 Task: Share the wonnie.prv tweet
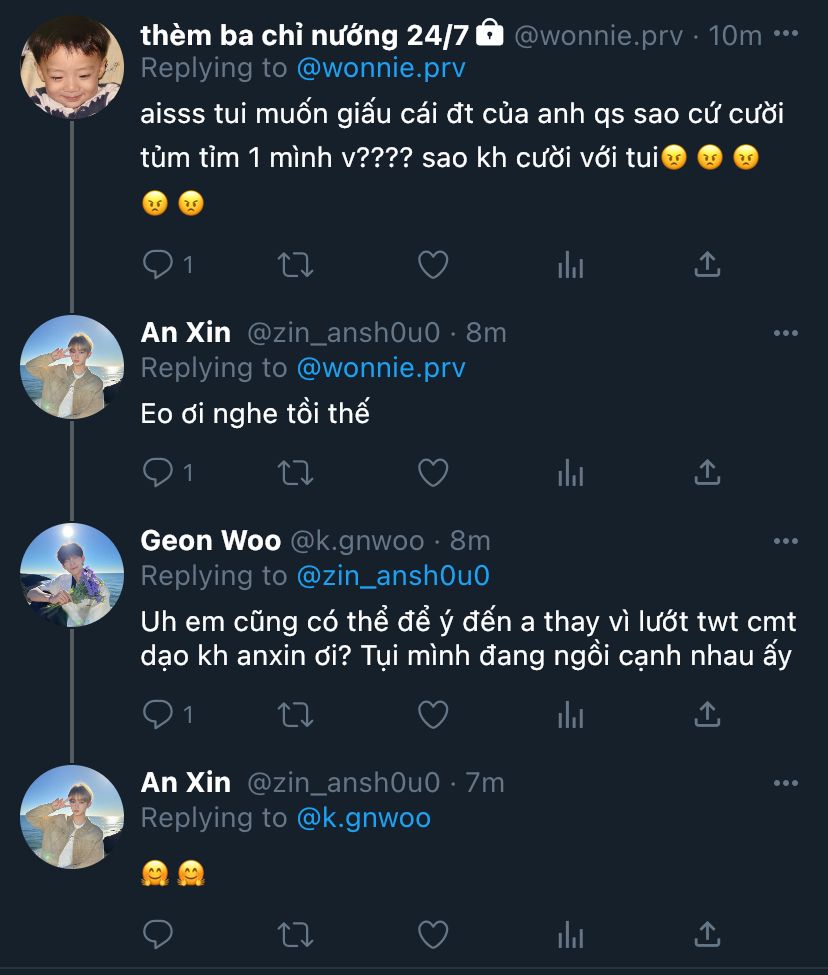click(707, 264)
